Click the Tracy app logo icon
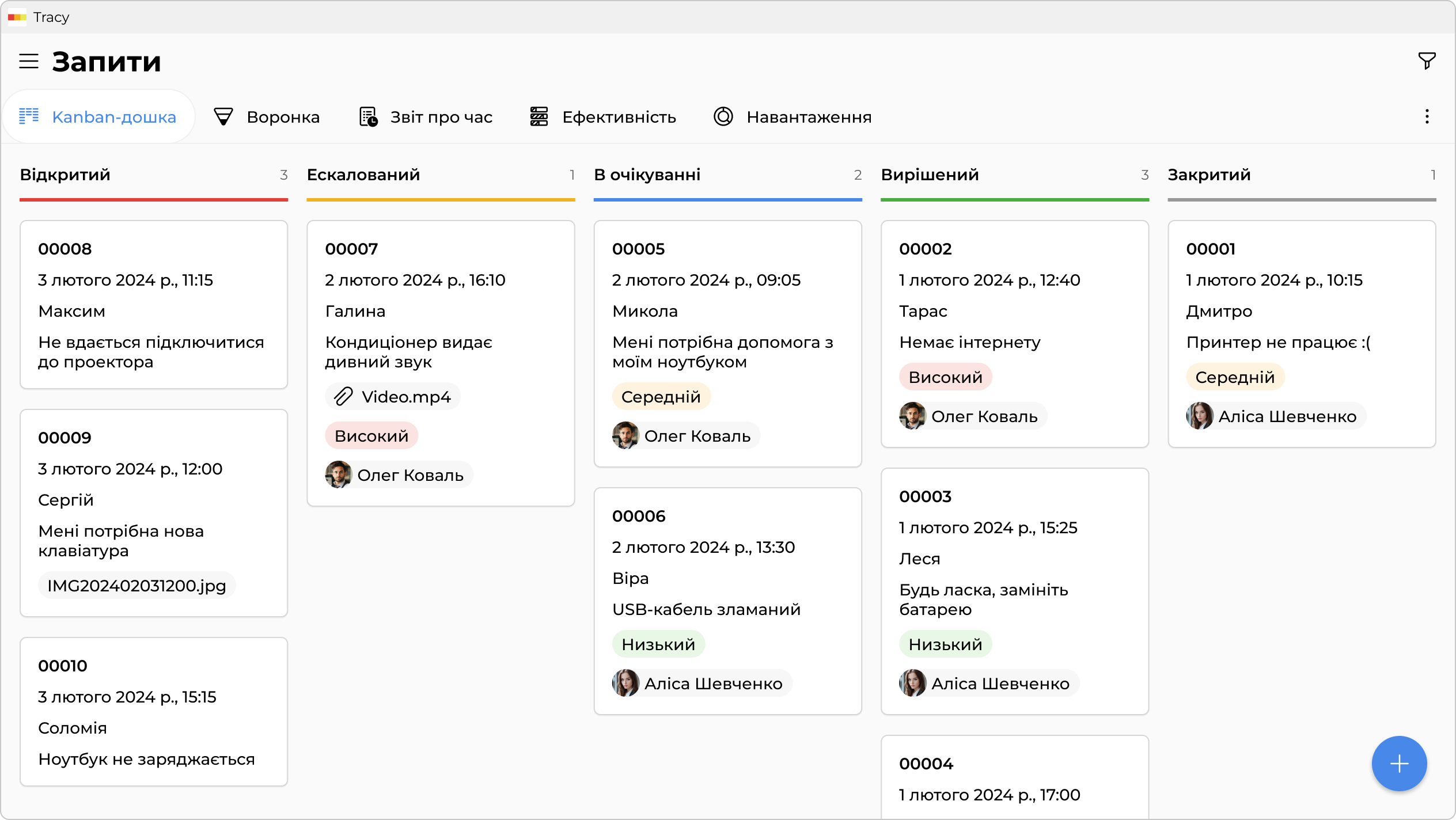Screen dimensions: 1456x820 point(17,17)
